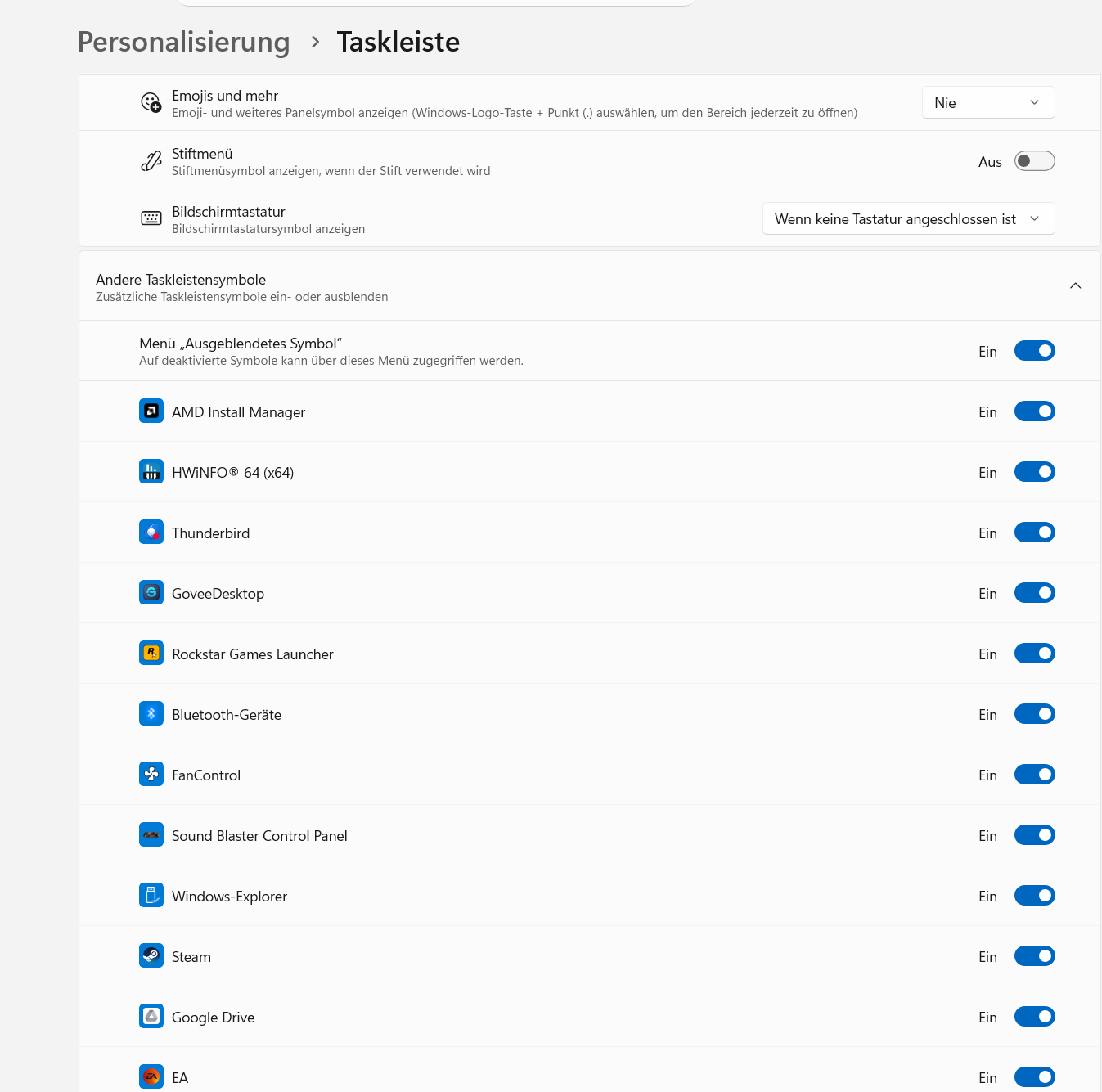
Task: Click the GoveeDesktop icon
Action: pos(151,593)
